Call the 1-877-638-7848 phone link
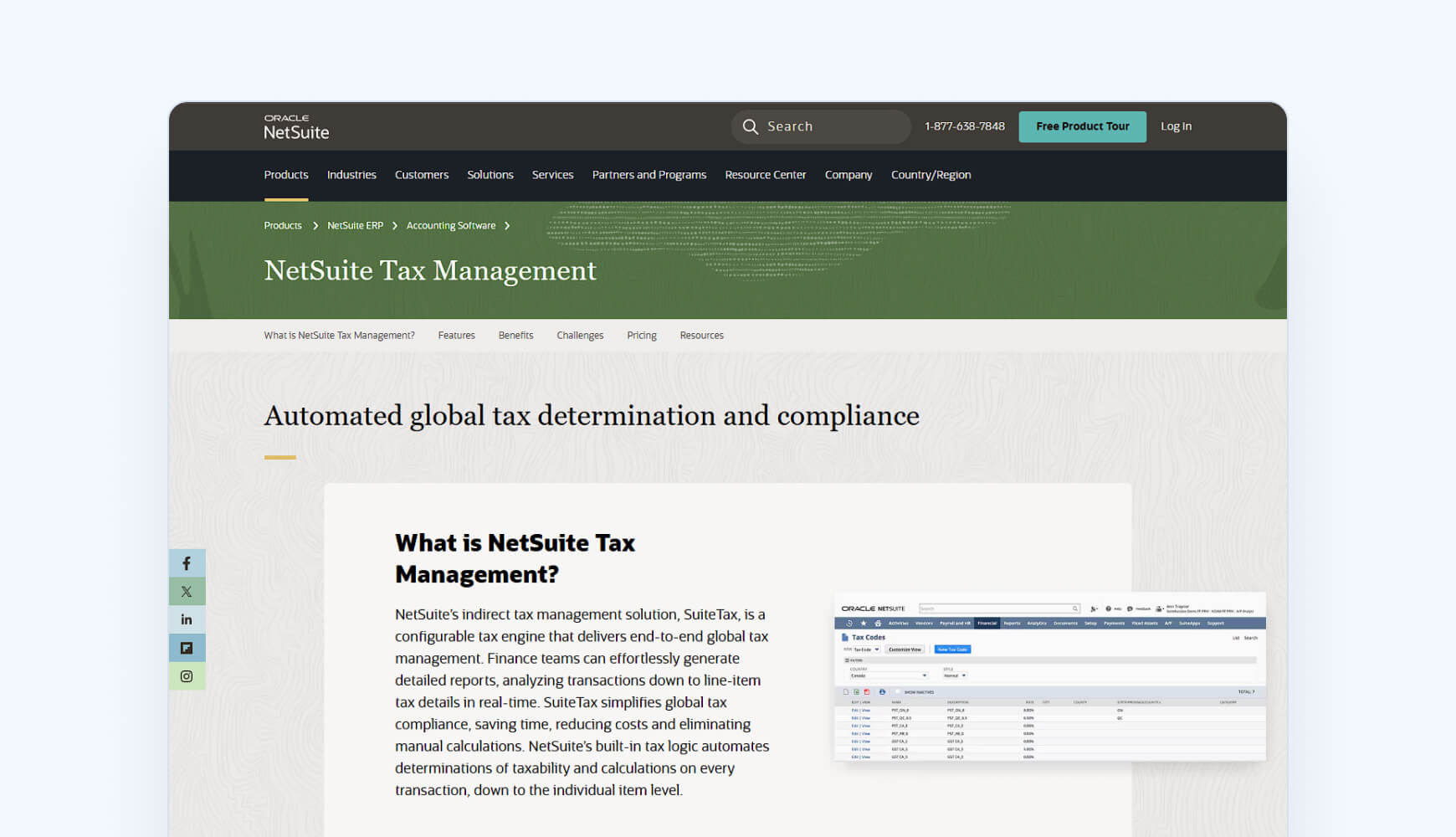 (965, 126)
